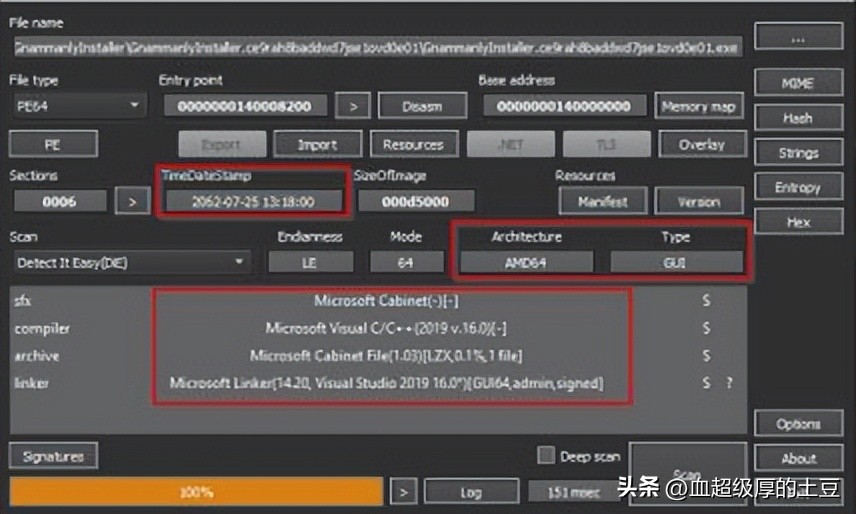This screenshot has height=514, width=856.
Task: Click the S link on the archive row
Action: (x=706, y=356)
